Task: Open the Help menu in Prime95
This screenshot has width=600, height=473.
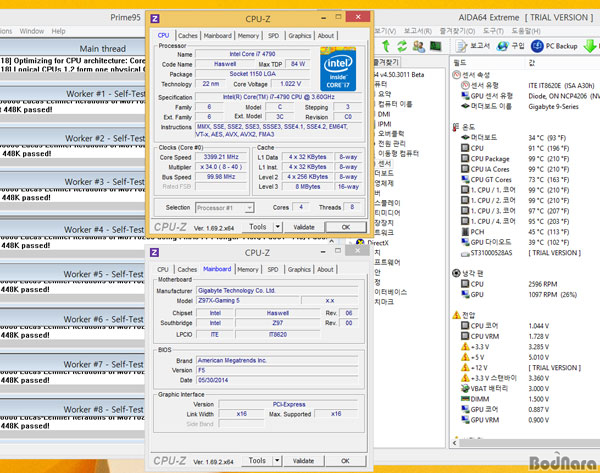Action: pyautogui.click(x=59, y=31)
